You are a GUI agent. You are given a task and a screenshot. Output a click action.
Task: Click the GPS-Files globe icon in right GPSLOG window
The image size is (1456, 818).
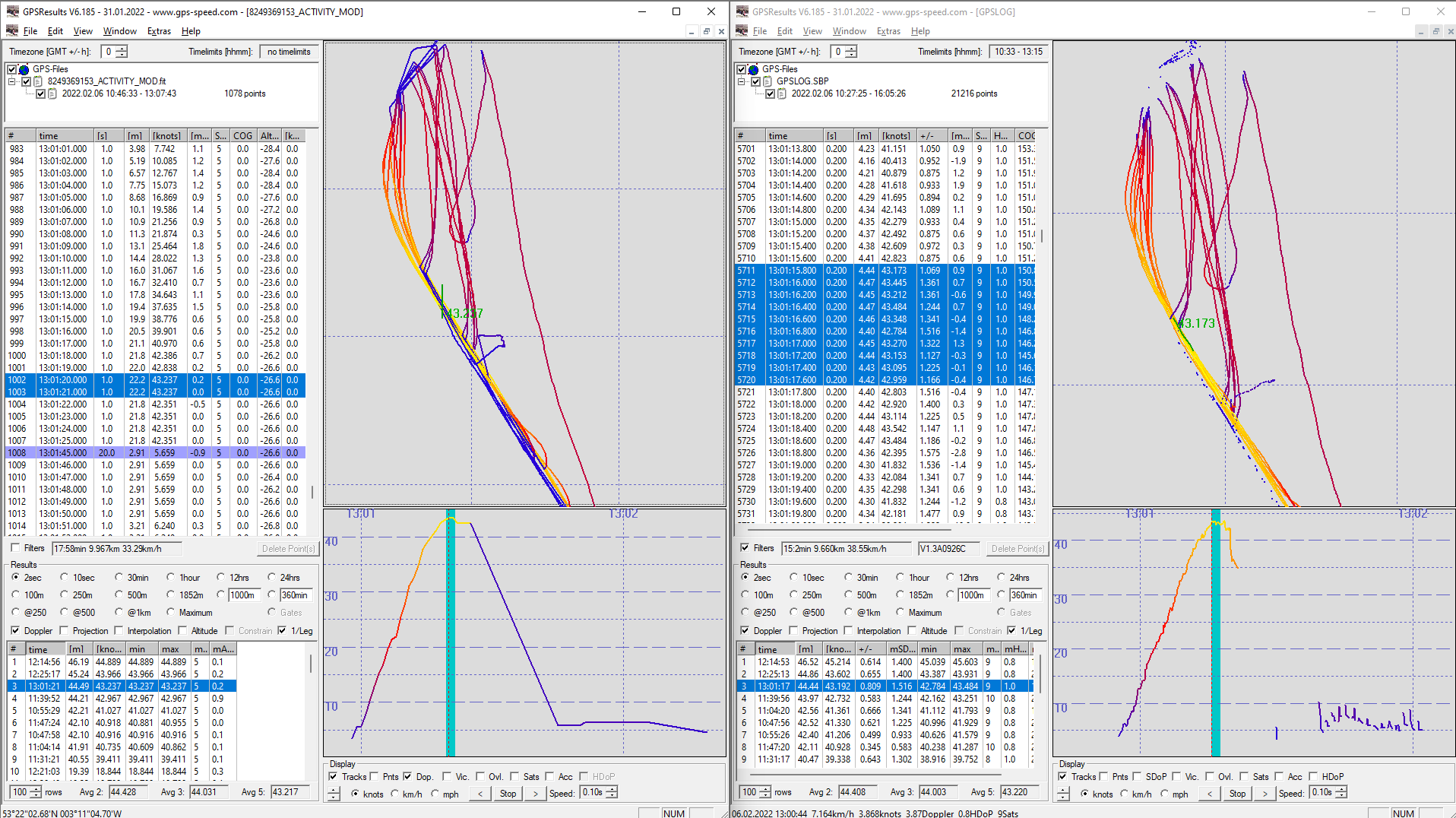(754, 69)
